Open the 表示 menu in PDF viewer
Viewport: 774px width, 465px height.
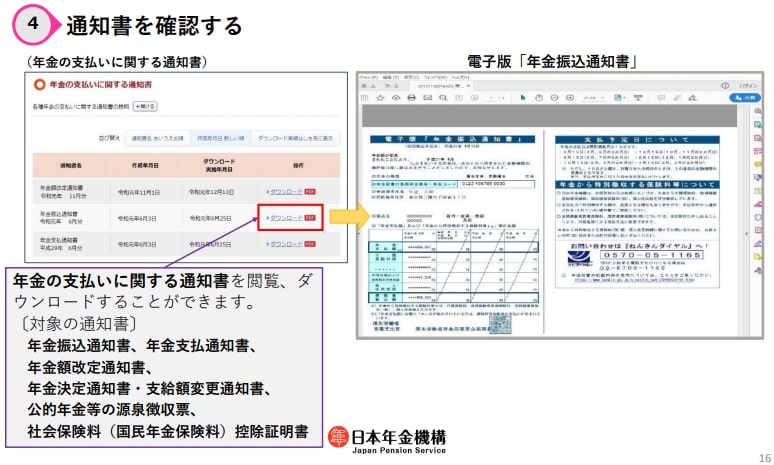coord(411,78)
